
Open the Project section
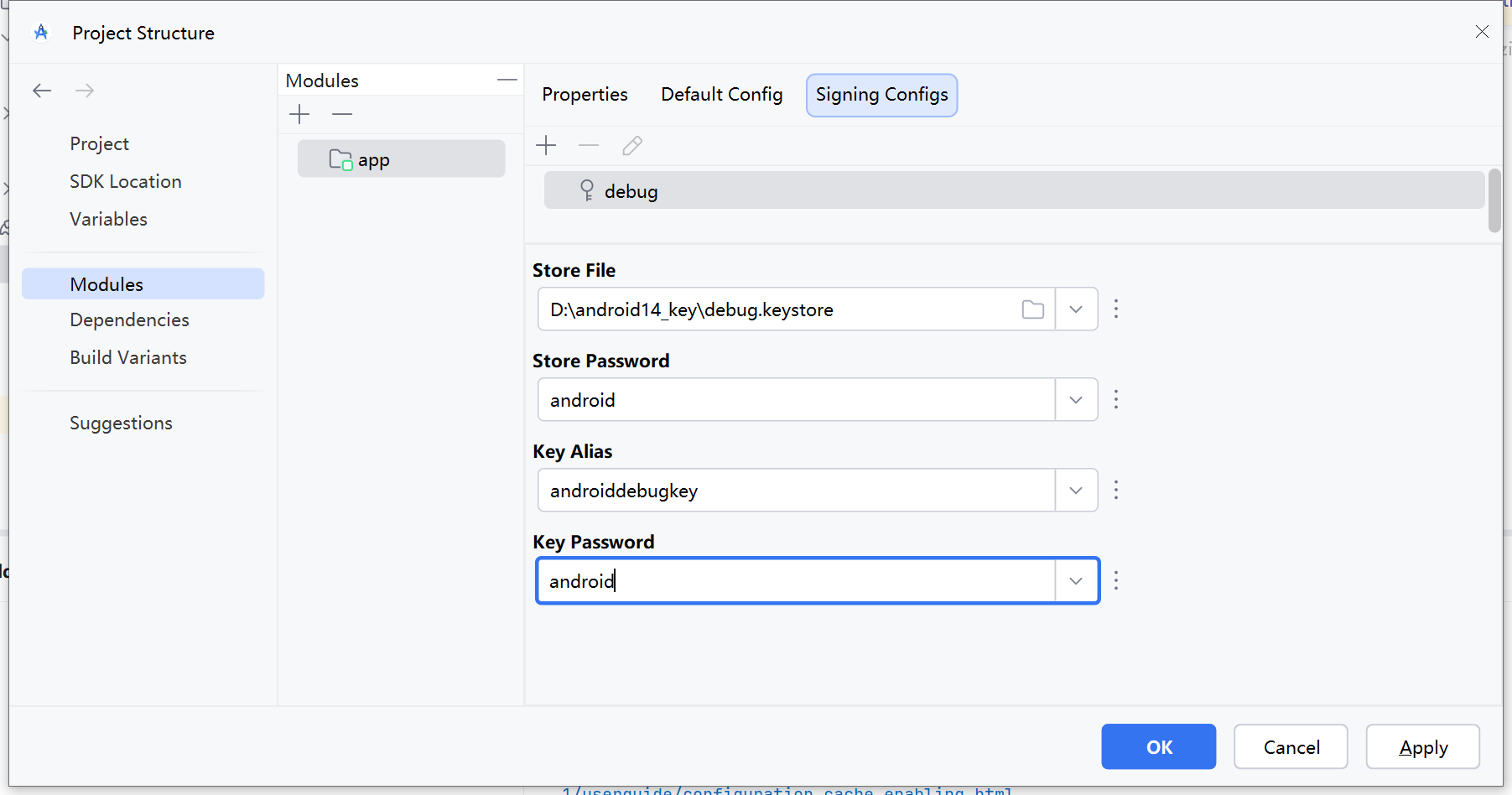coord(100,144)
